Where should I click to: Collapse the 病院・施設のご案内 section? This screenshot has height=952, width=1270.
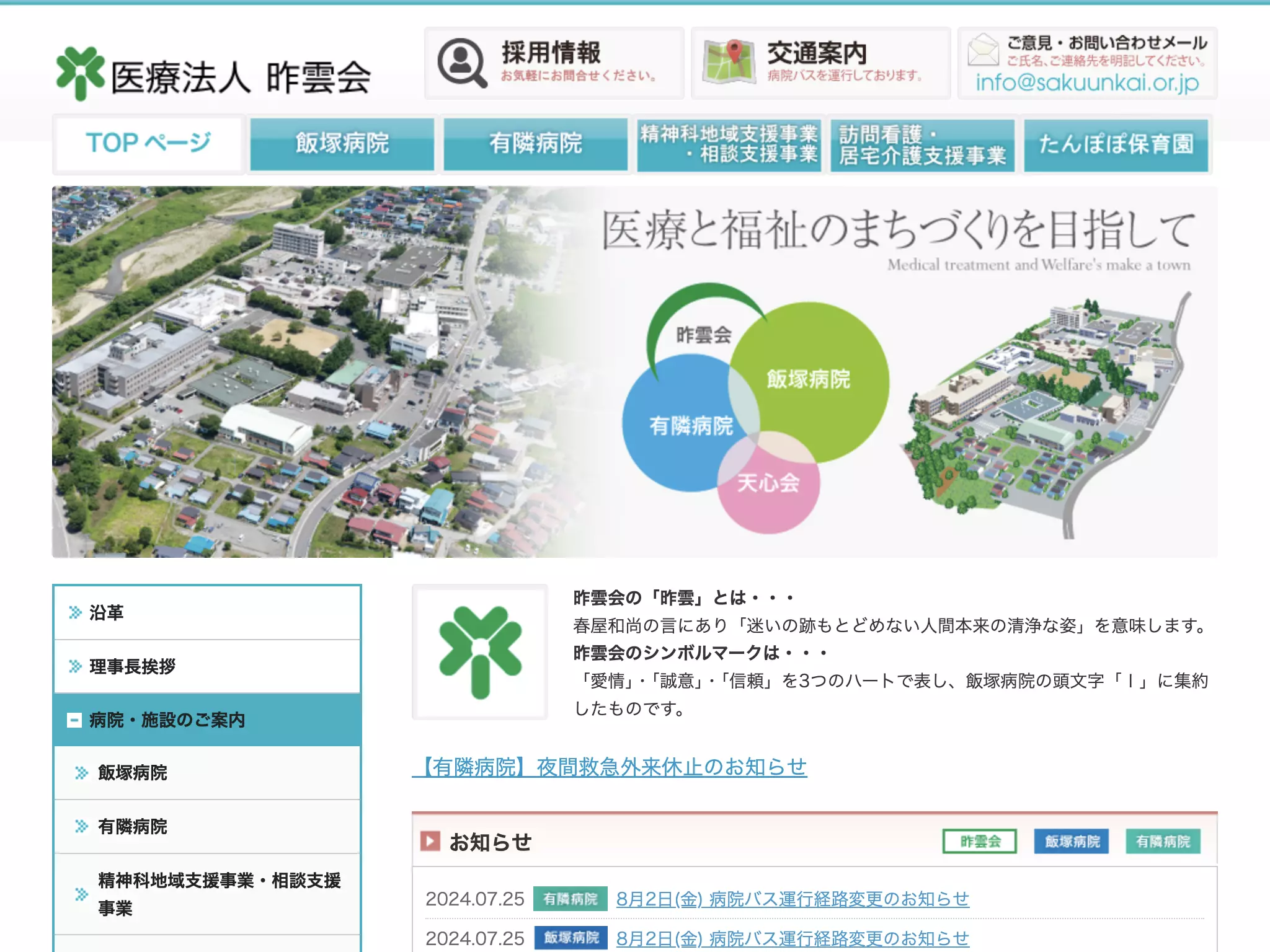(x=207, y=720)
